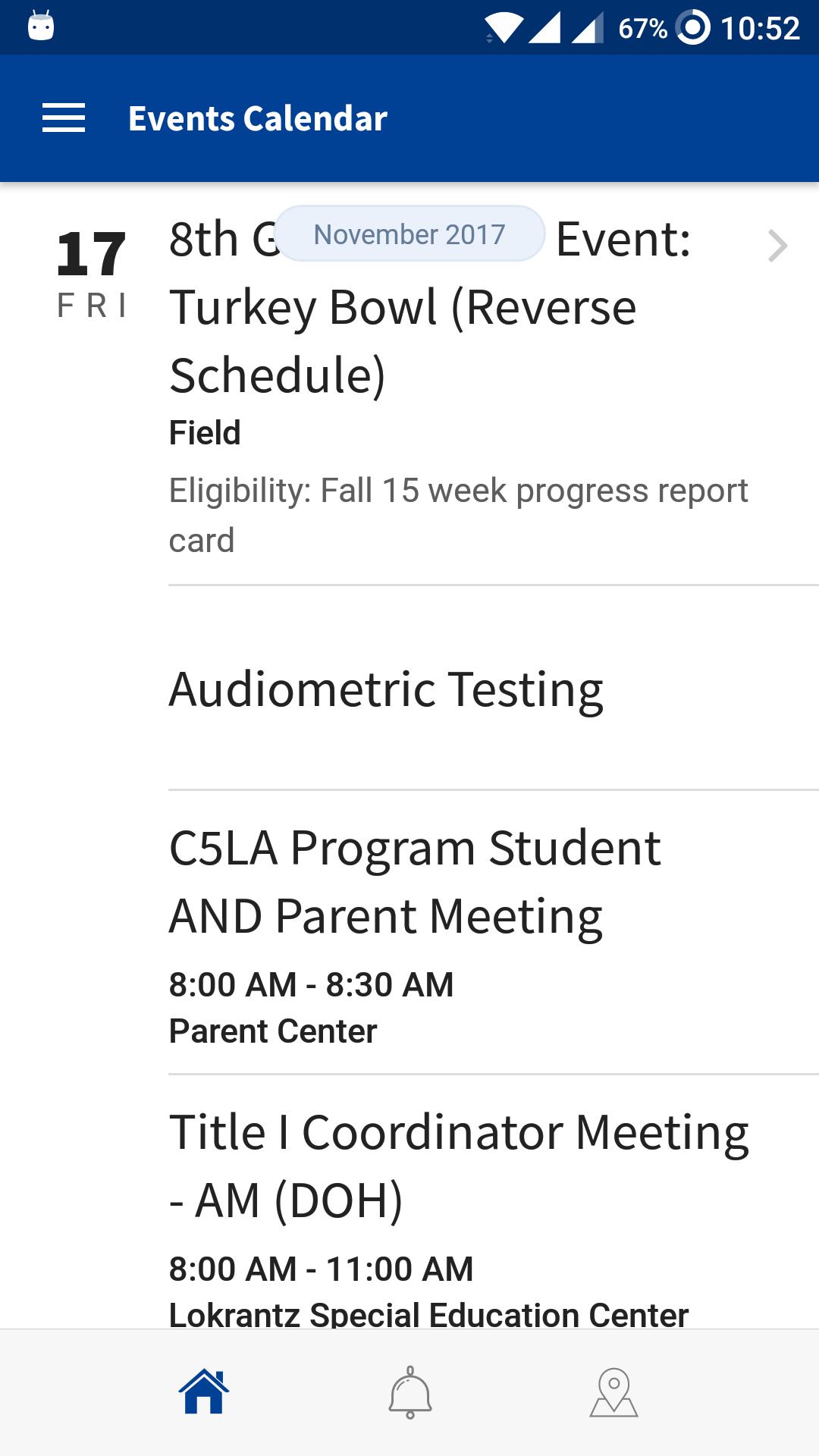Screen dimensions: 819x1456
Task: Tap the Eligibility progress report description
Action: (x=458, y=515)
